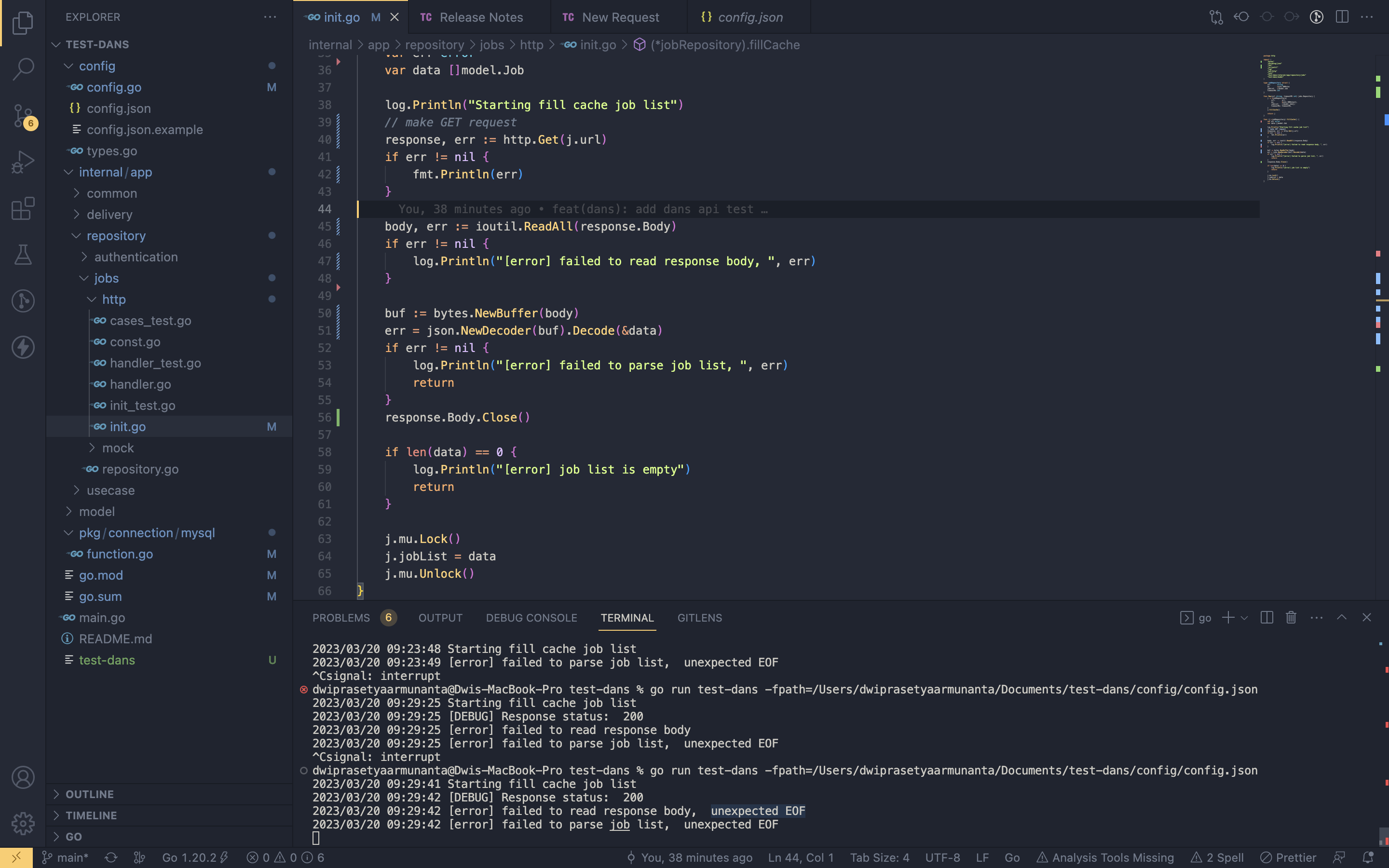The image size is (1389, 868).
Task: Switch to the Release Notes tab
Action: pyautogui.click(x=481, y=17)
